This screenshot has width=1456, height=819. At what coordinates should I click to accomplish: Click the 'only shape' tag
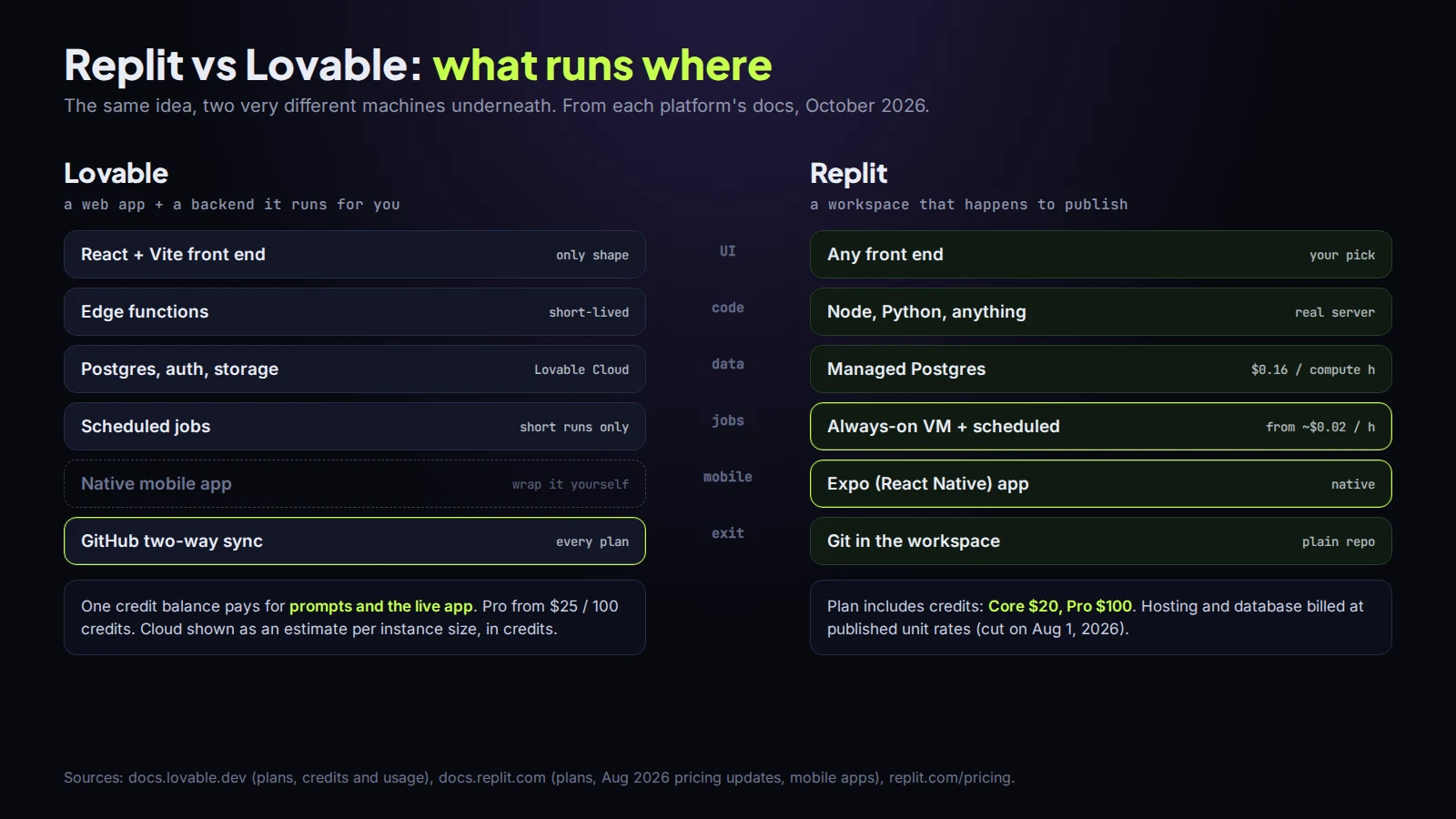[x=592, y=255]
